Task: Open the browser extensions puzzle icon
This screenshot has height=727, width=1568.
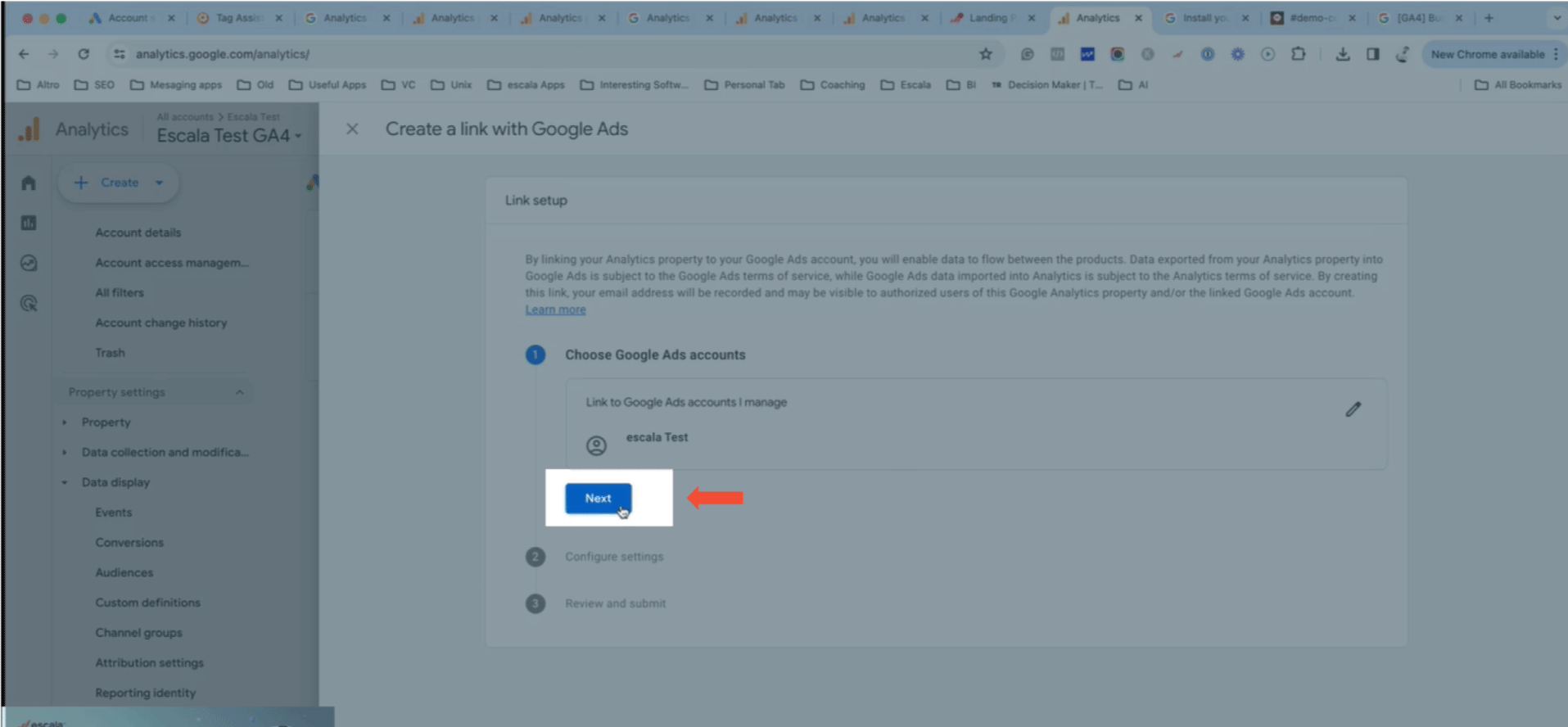Action: coord(1299,54)
